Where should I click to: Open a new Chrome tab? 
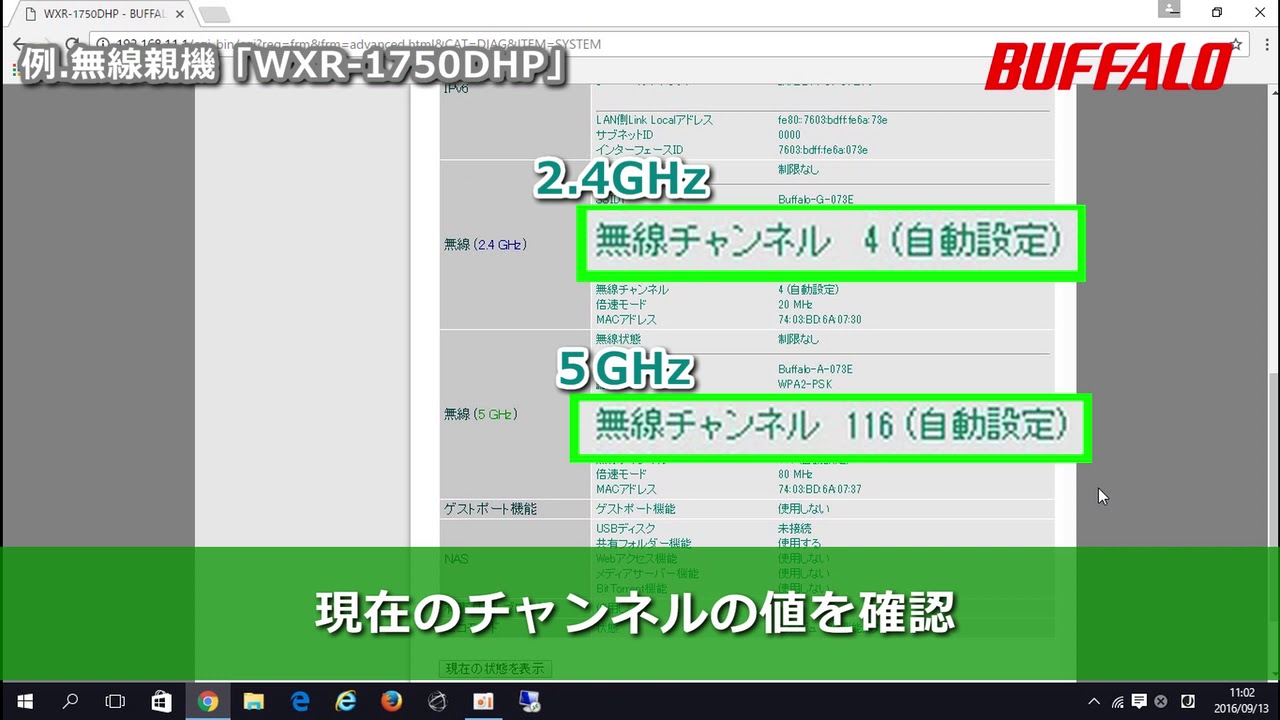tap(214, 14)
